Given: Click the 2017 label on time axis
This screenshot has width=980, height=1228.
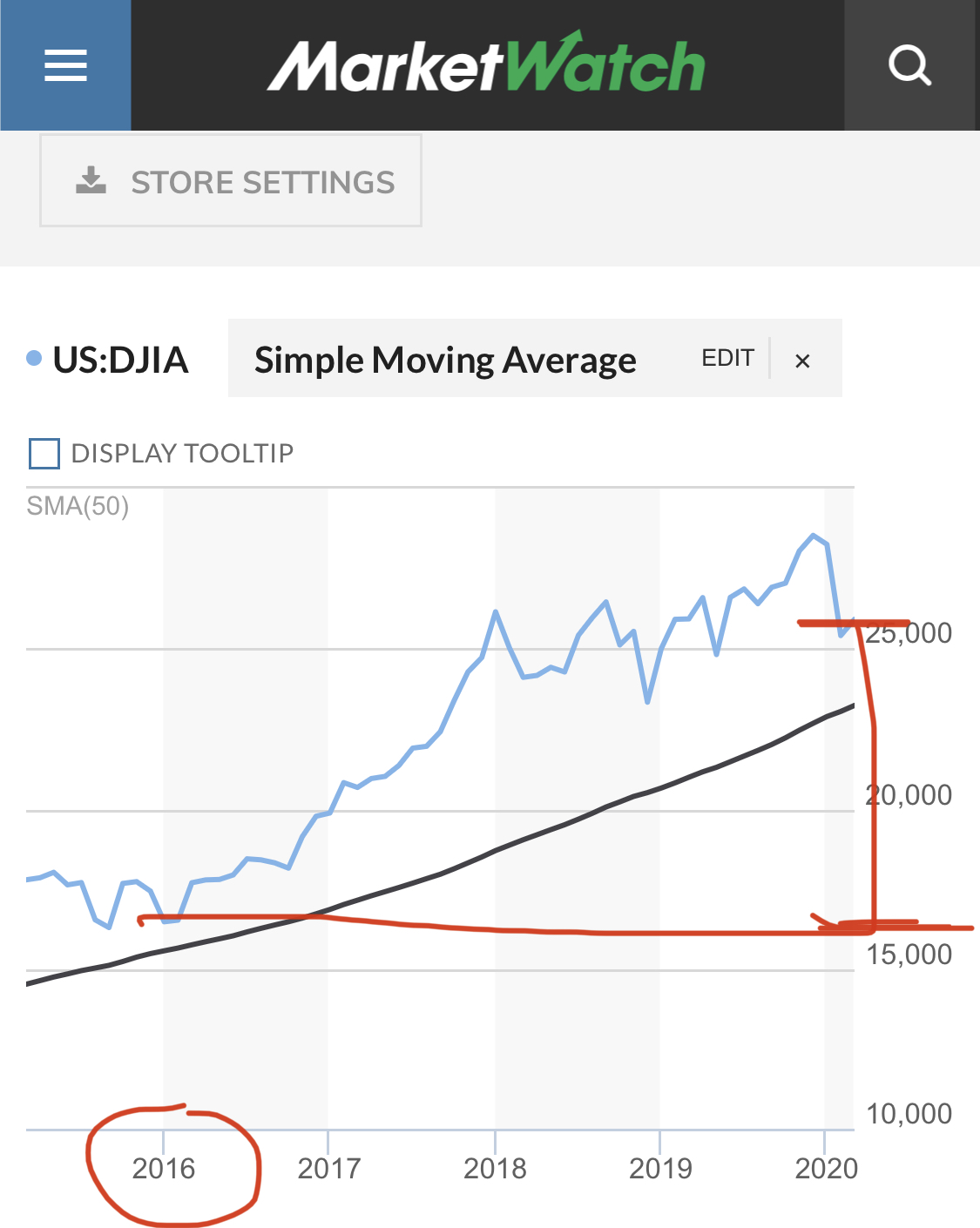Looking at the screenshot, I should [x=328, y=1168].
